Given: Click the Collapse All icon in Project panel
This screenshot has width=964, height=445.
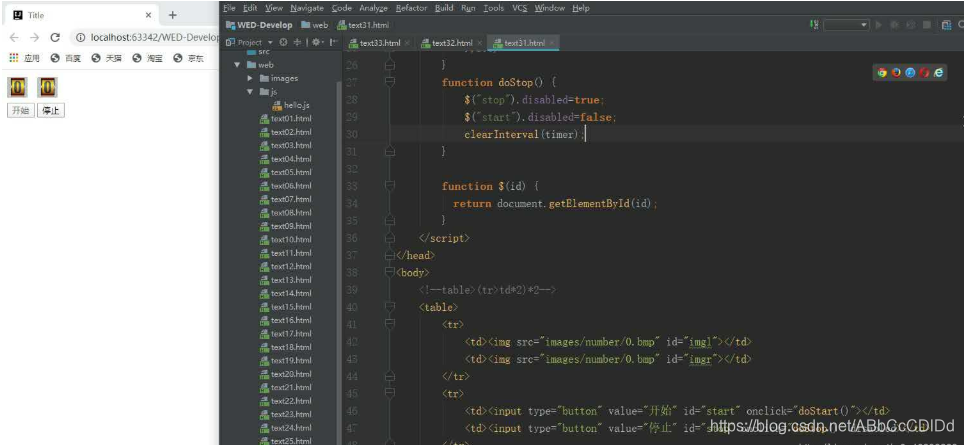Looking at the screenshot, I should click(x=298, y=42).
